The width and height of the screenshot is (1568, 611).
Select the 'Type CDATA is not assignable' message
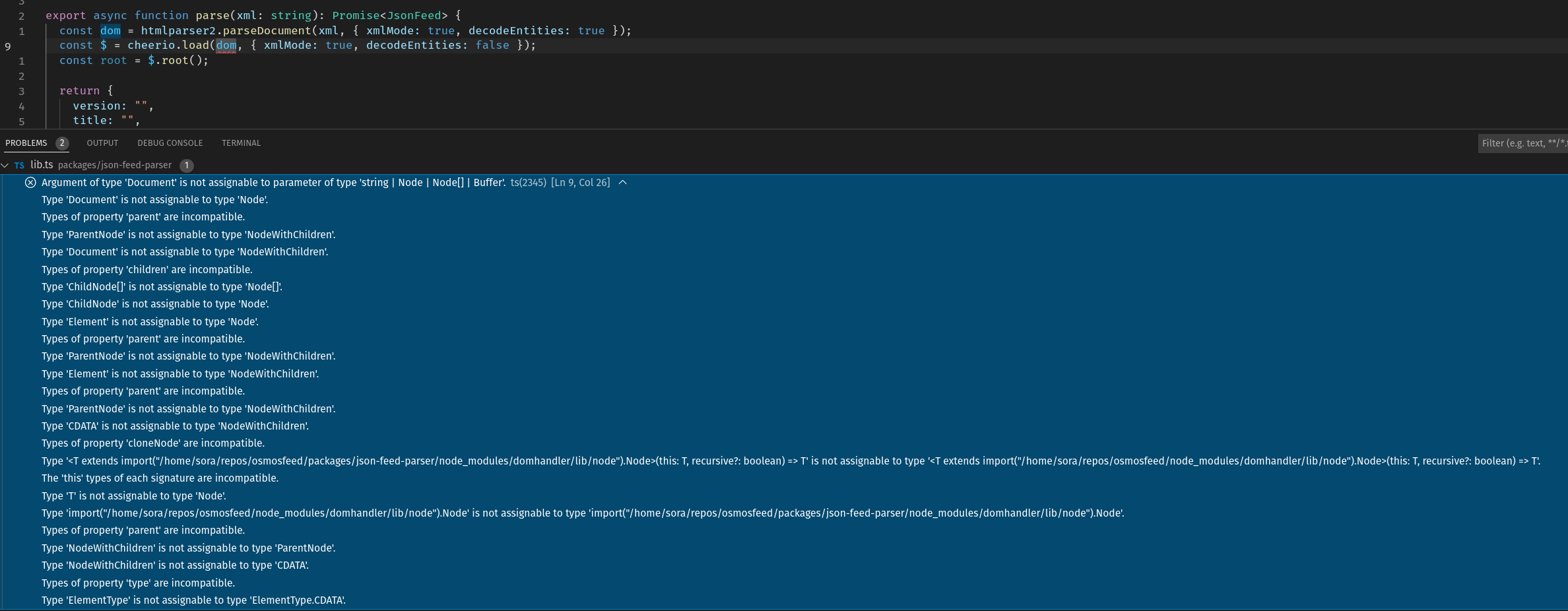175,426
